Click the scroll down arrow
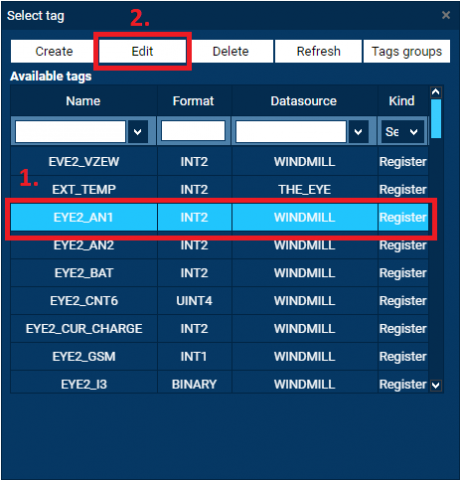 pyautogui.click(x=436, y=385)
